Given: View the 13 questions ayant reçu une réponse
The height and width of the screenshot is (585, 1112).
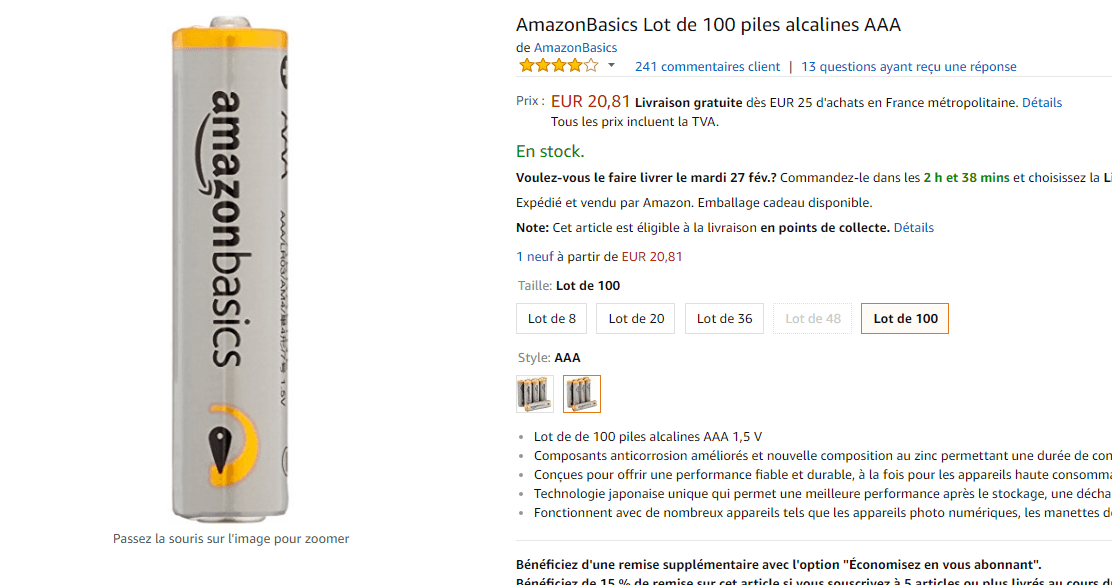Looking at the screenshot, I should (909, 66).
